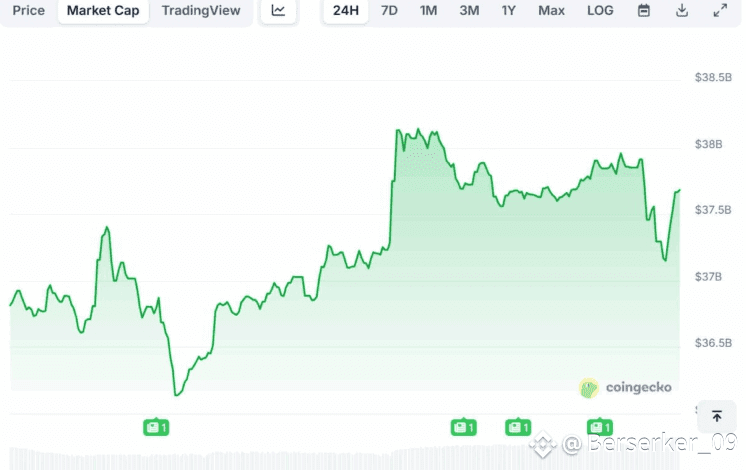Click the first news marker on the timeline

pos(156,427)
